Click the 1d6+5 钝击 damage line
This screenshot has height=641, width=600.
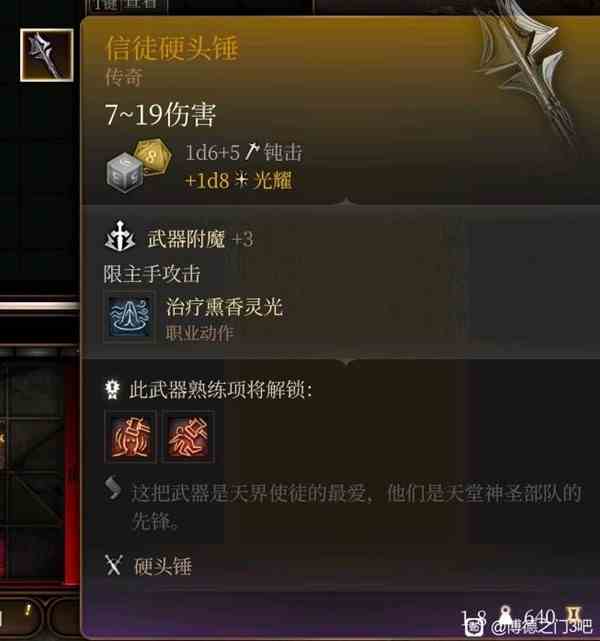coord(244,152)
